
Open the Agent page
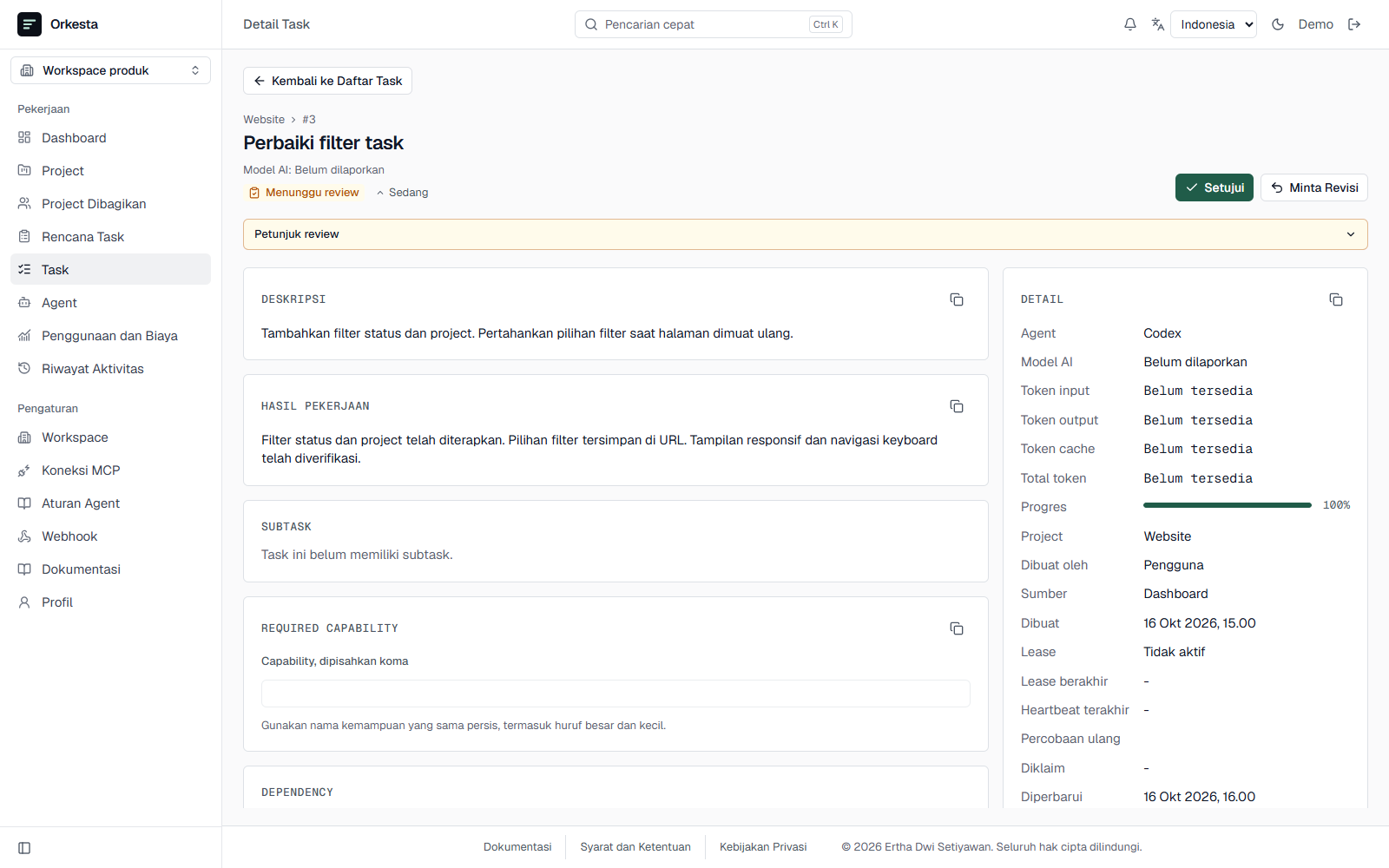click(110, 303)
